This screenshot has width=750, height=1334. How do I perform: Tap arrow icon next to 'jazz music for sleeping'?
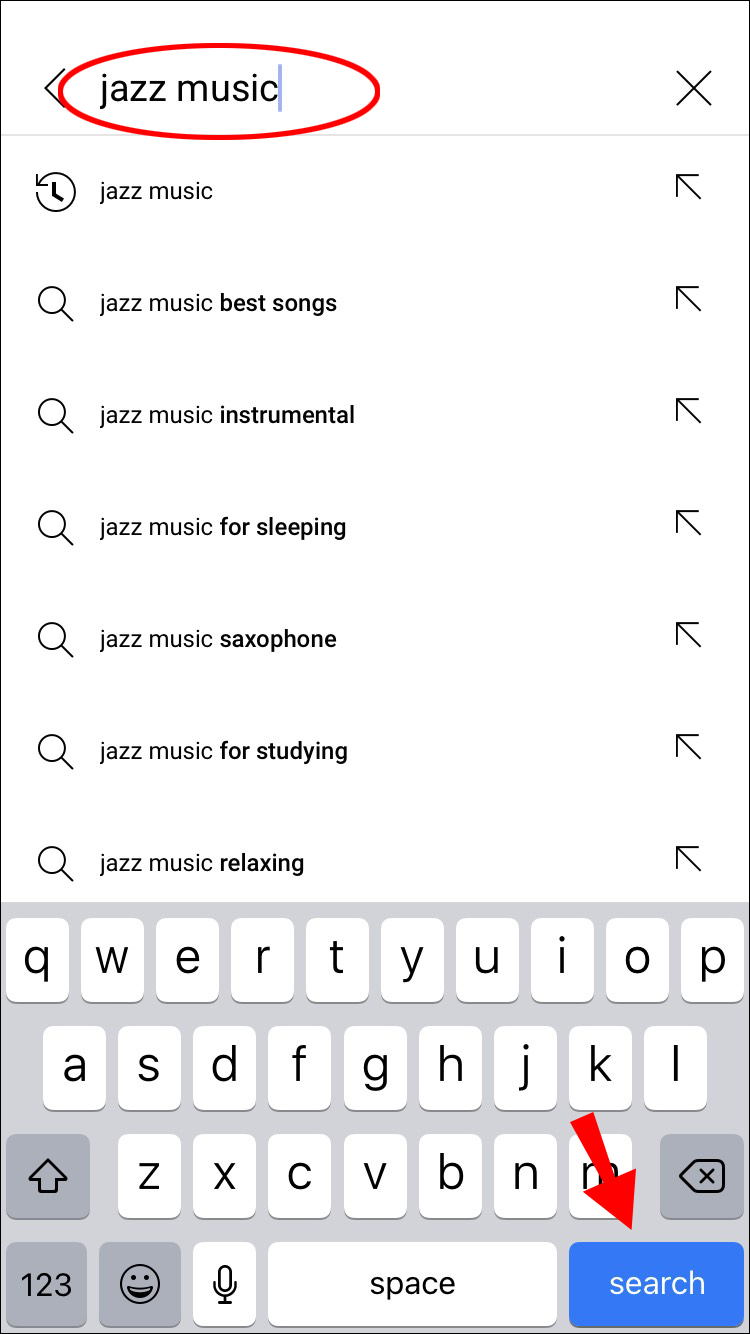click(688, 523)
